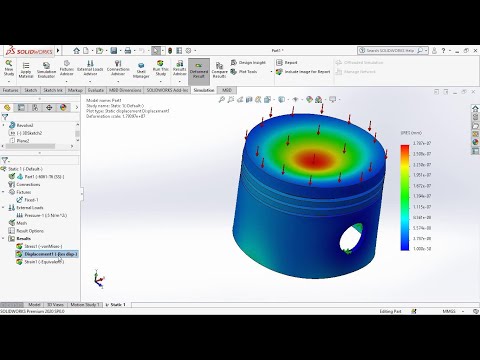Click Design Insight
The image size is (480, 360).
[248, 62]
